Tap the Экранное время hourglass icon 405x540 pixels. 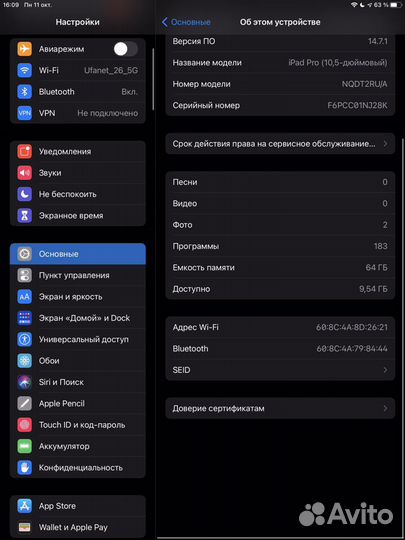pyautogui.click(x=24, y=216)
